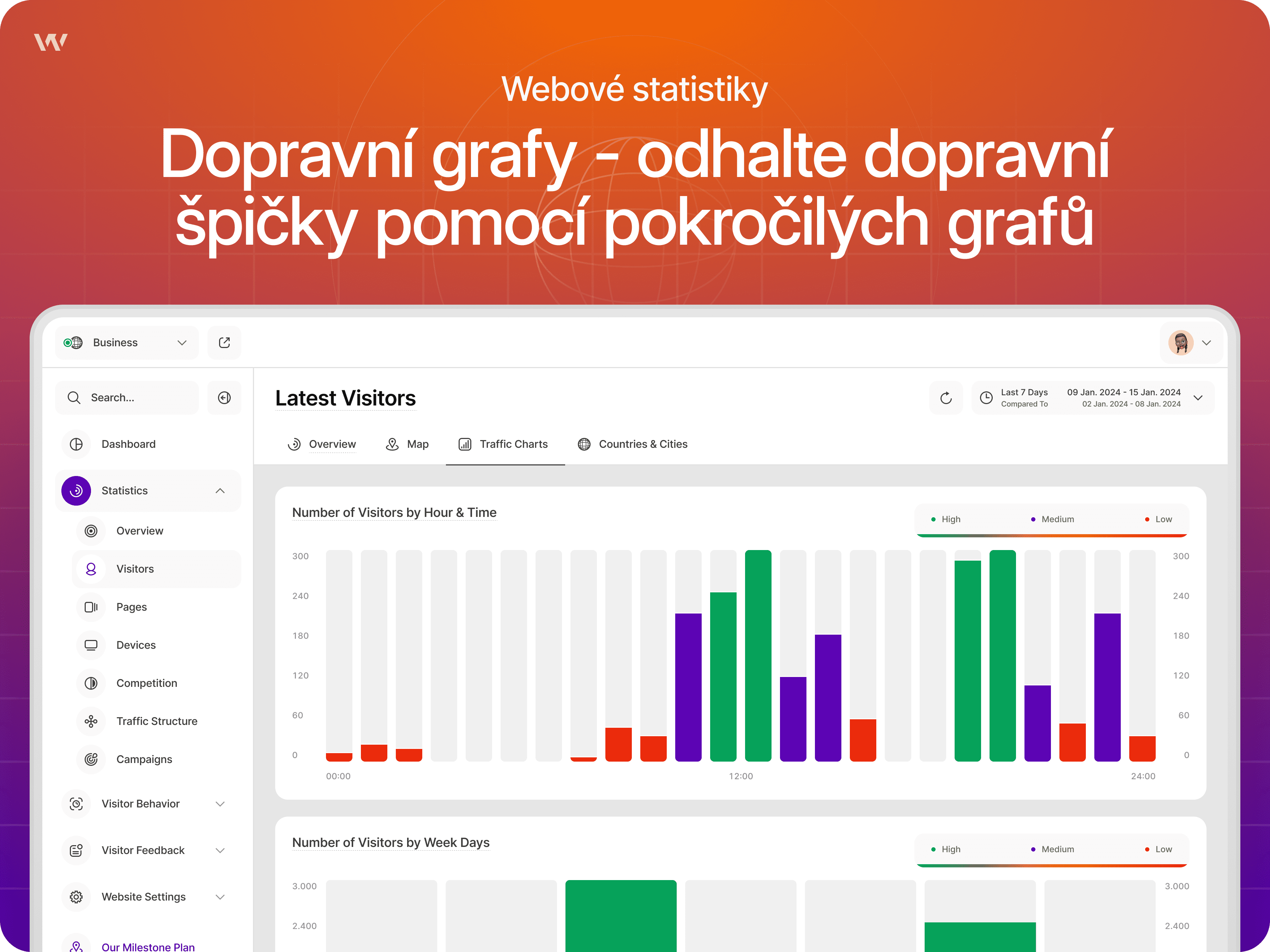Toggle Medium series in week days legend
This screenshot has height=952, width=1270.
click(x=1052, y=849)
